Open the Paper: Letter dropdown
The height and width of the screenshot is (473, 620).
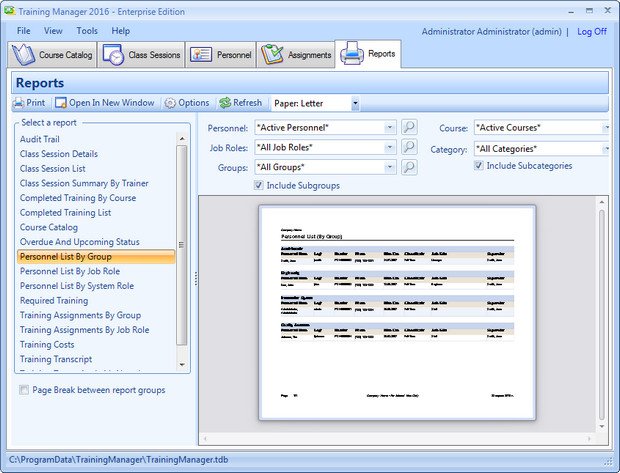pos(355,103)
